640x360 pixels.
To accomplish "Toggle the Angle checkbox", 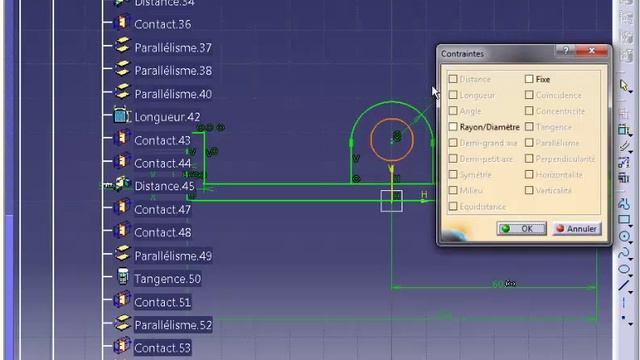I will [x=453, y=111].
